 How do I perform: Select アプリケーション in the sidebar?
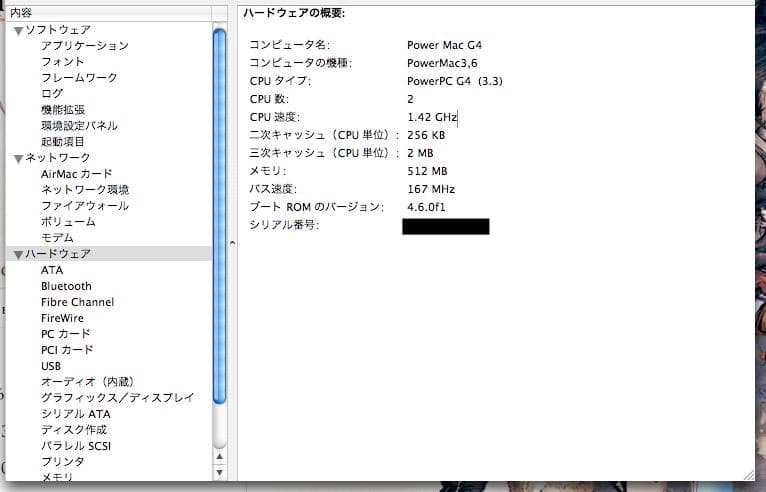tap(85, 46)
